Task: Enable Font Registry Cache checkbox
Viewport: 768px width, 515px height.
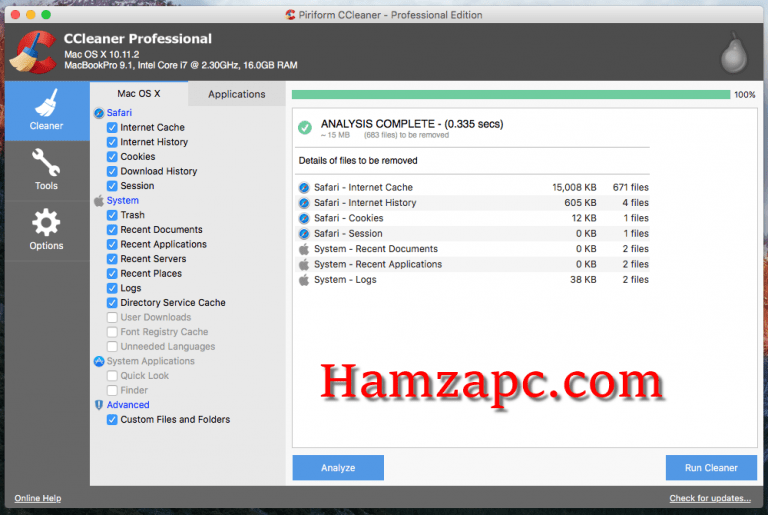Action: click(112, 332)
